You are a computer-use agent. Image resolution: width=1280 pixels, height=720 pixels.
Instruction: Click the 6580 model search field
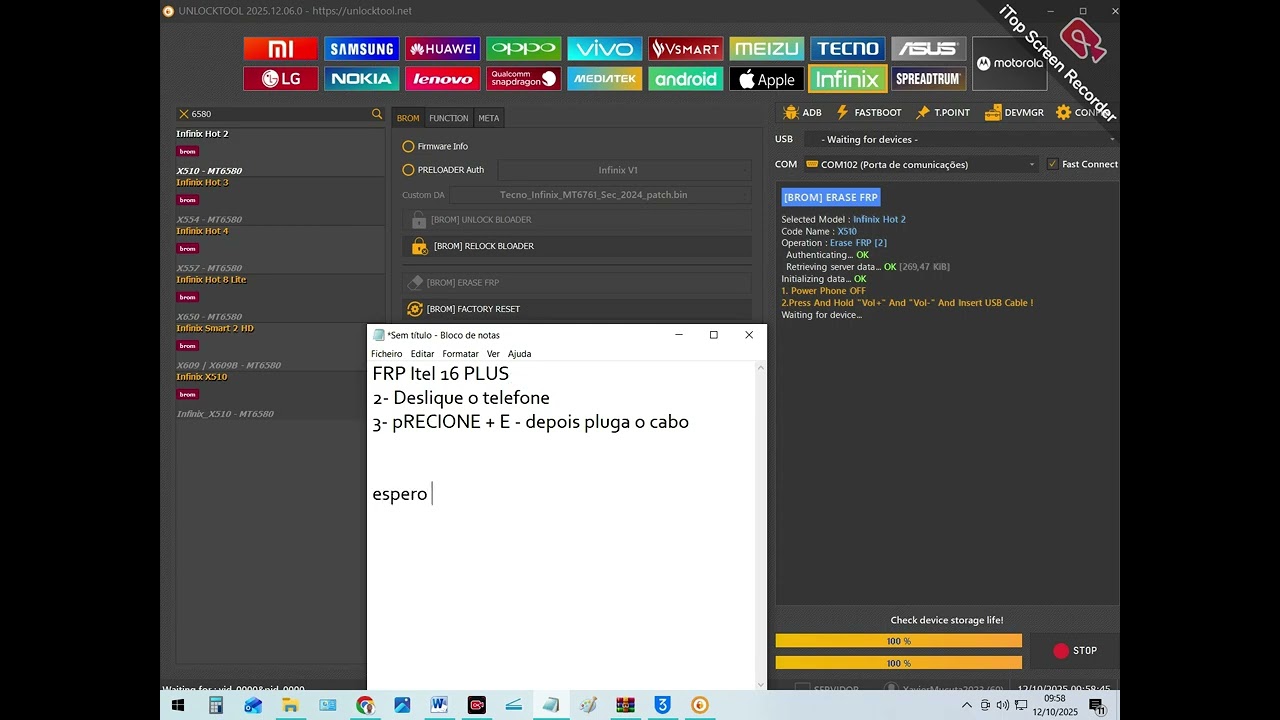pyautogui.click(x=280, y=114)
